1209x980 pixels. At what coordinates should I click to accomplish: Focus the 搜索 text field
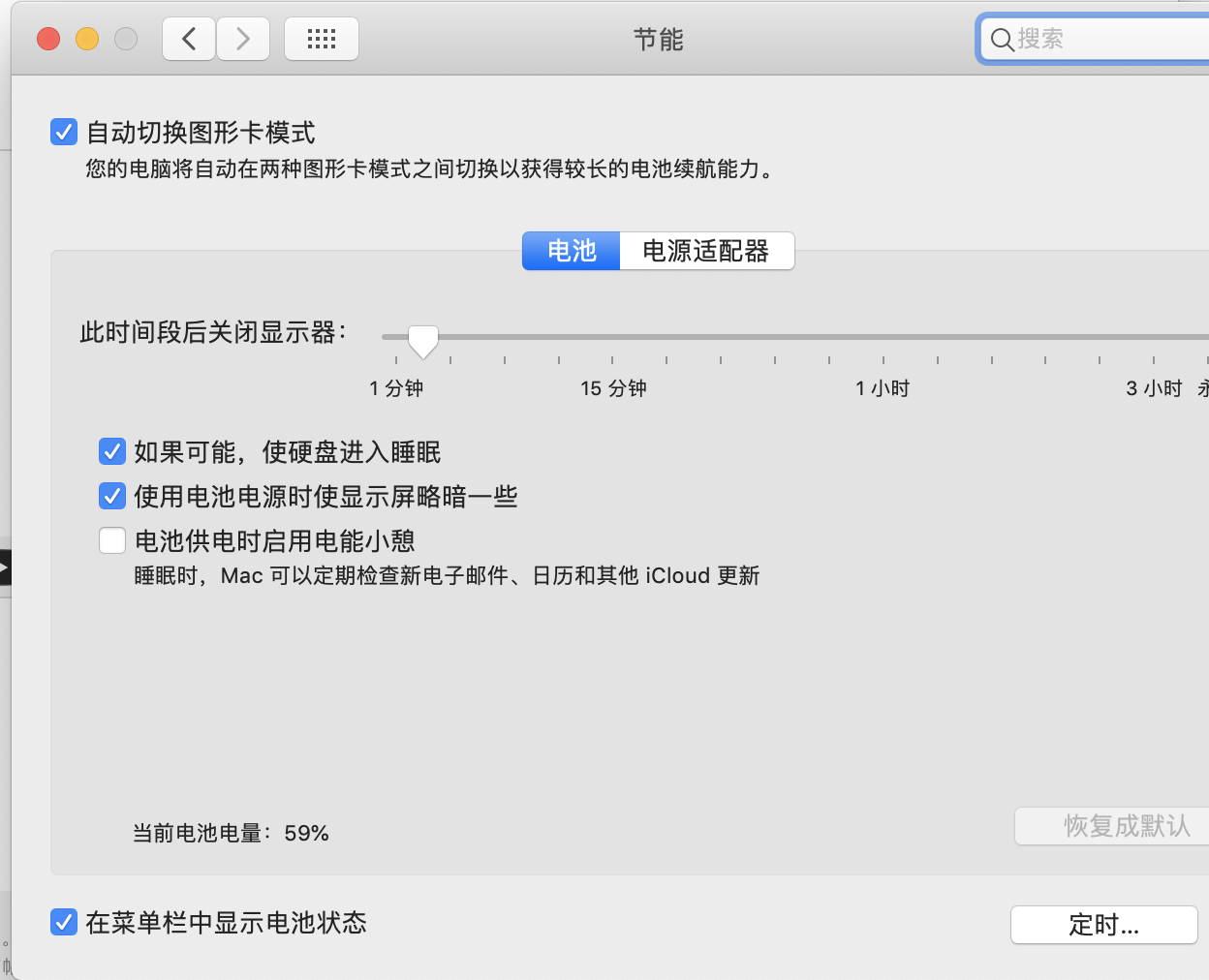(x=1104, y=40)
